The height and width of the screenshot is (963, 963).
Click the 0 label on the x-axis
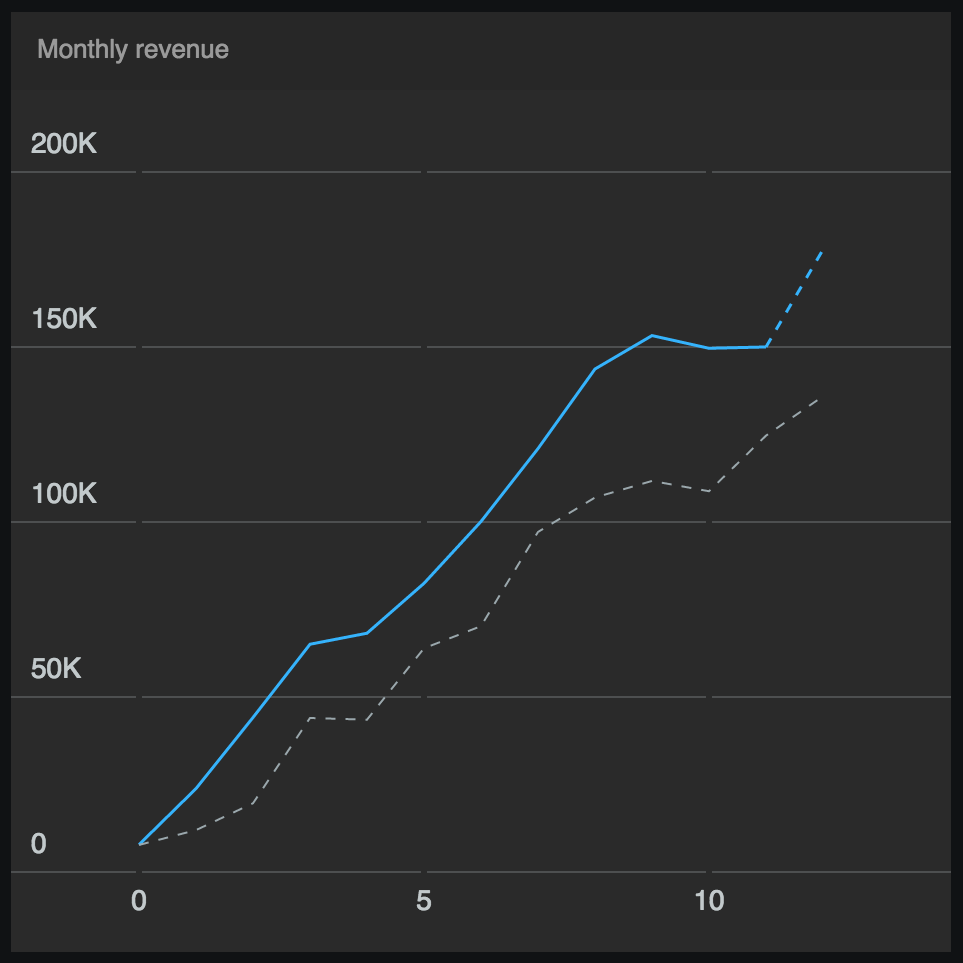pos(139,902)
